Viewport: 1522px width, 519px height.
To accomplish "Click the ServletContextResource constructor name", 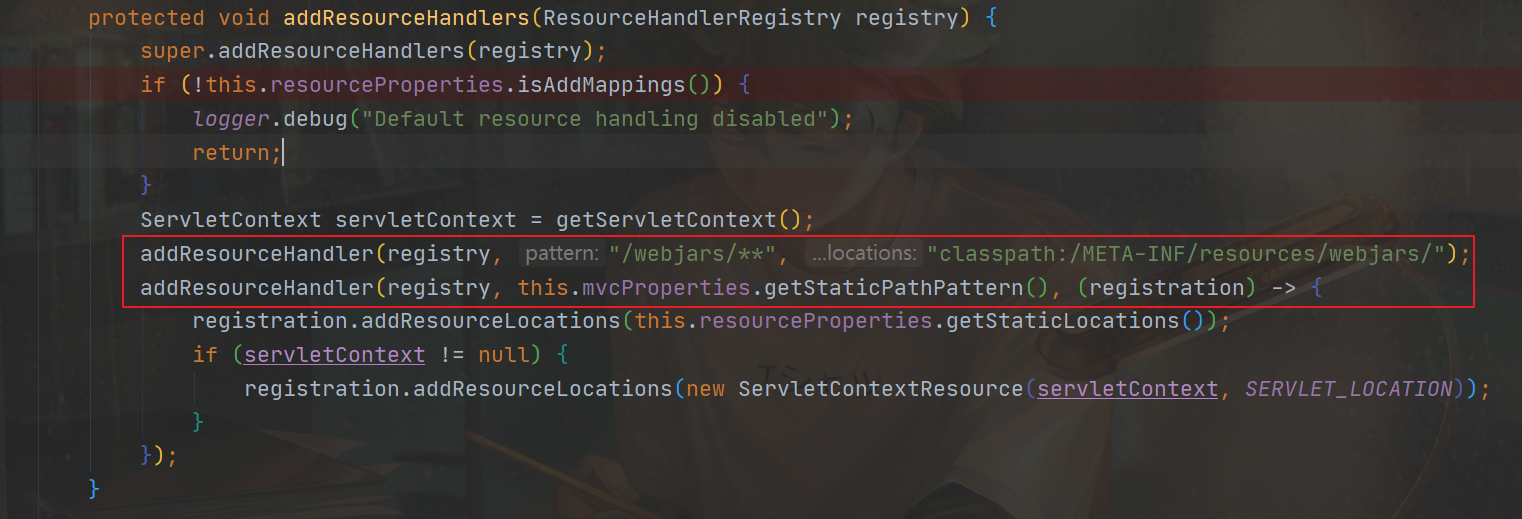I will point(881,389).
